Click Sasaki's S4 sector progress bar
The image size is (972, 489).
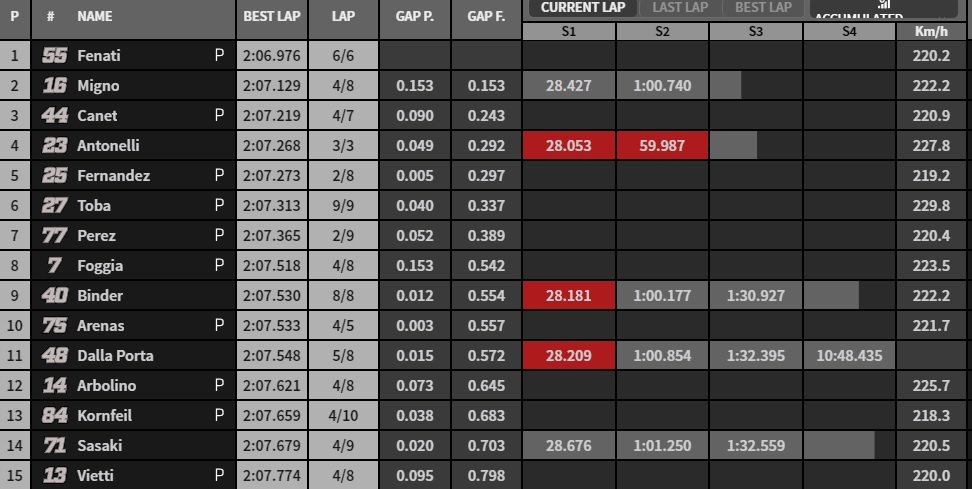click(841, 446)
